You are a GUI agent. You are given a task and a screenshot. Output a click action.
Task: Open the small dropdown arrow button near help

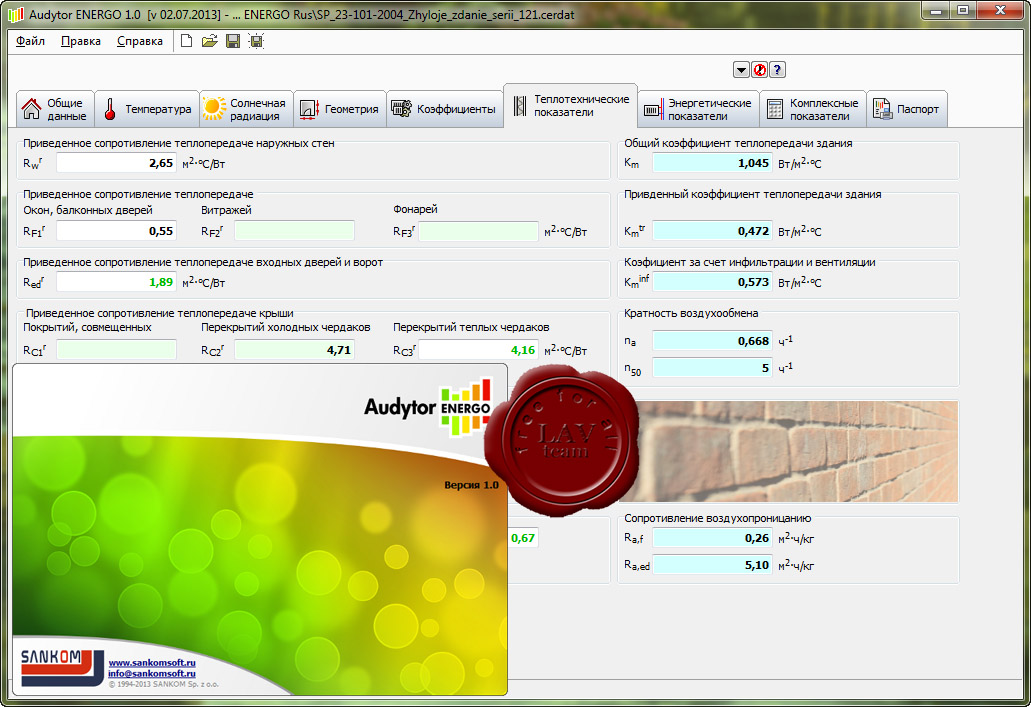click(x=741, y=70)
